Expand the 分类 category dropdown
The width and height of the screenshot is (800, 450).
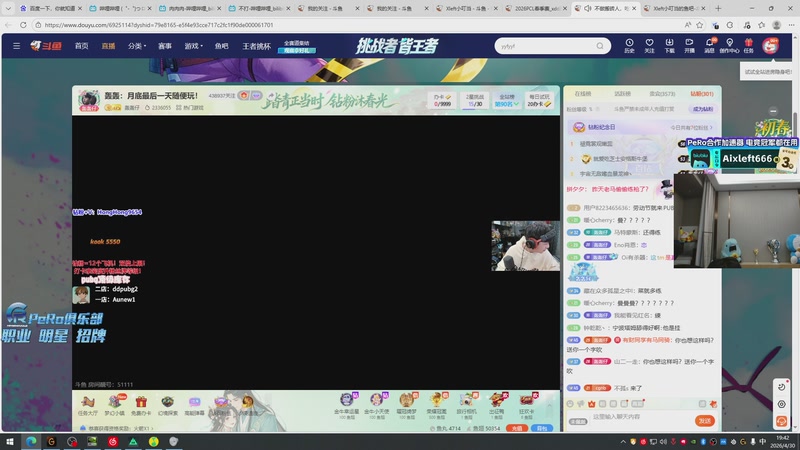click(x=136, y=46)
